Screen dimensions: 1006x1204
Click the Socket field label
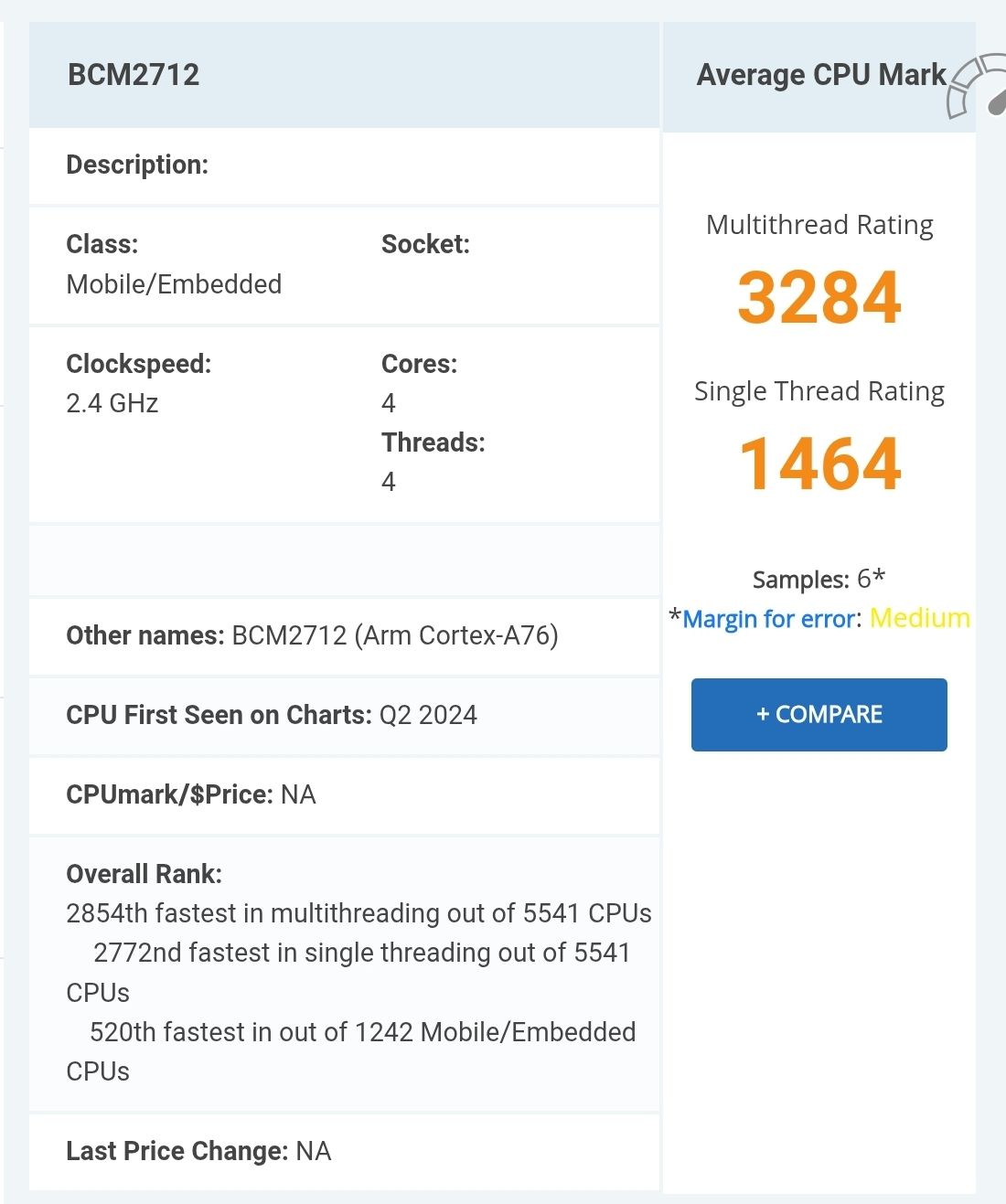click(x=425, y=244)
